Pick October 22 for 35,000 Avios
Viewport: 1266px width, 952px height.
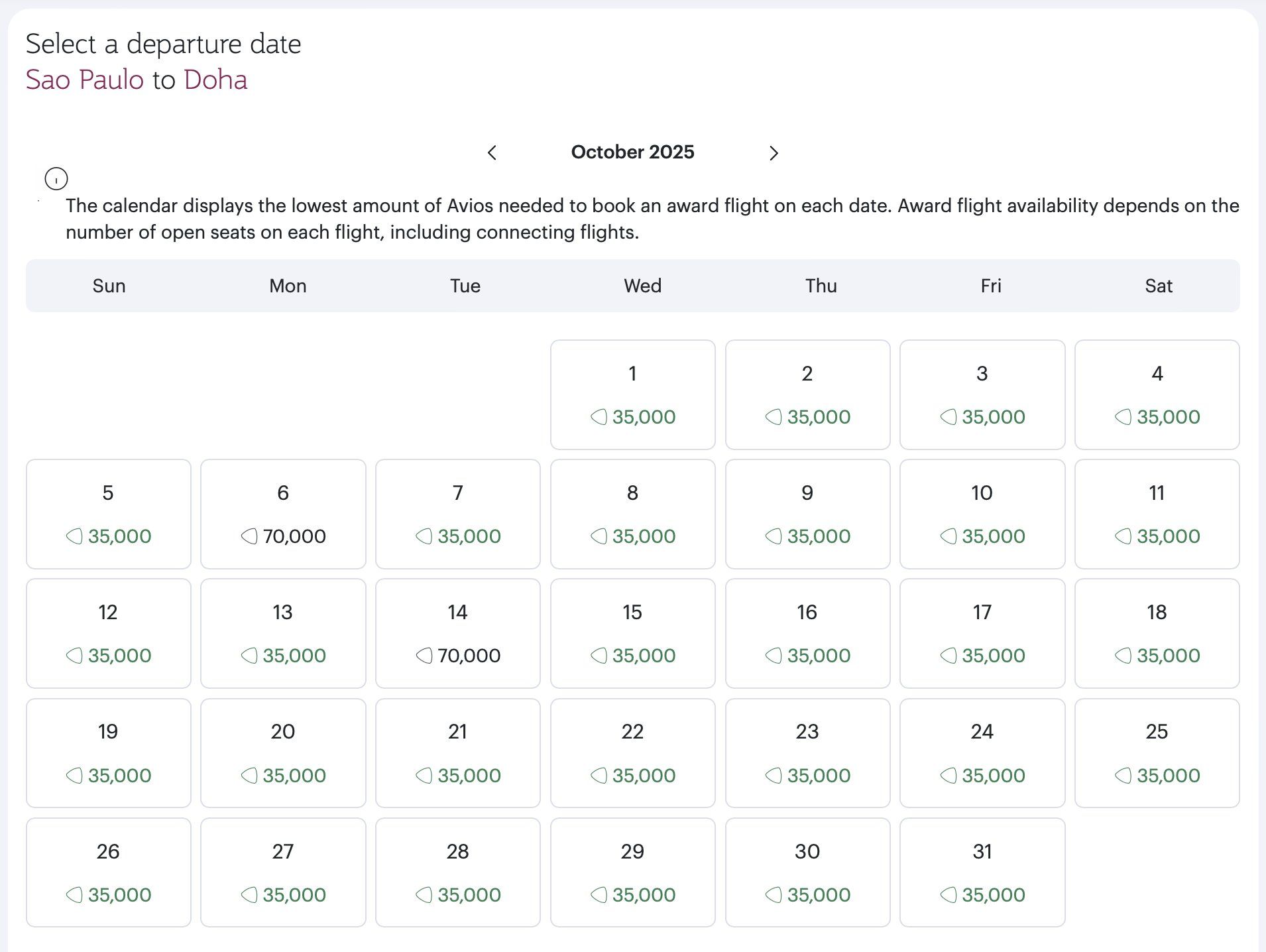tap(633, 753)
